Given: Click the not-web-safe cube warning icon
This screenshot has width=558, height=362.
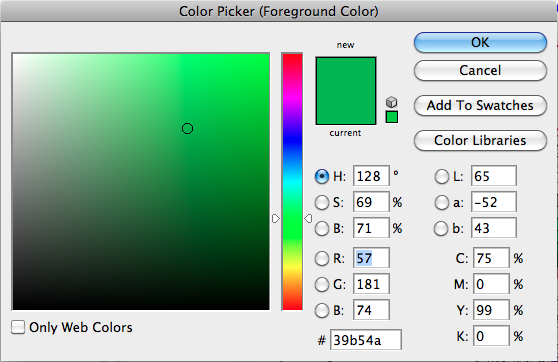Looking at the screenshot, I should [x=391, y=102].
